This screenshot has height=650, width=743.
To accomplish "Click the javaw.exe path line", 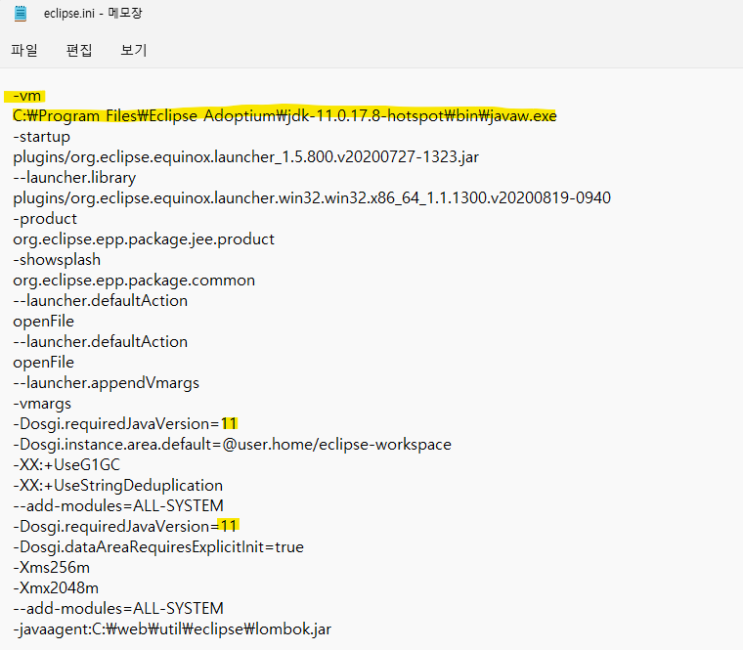I will coord(284,116).
